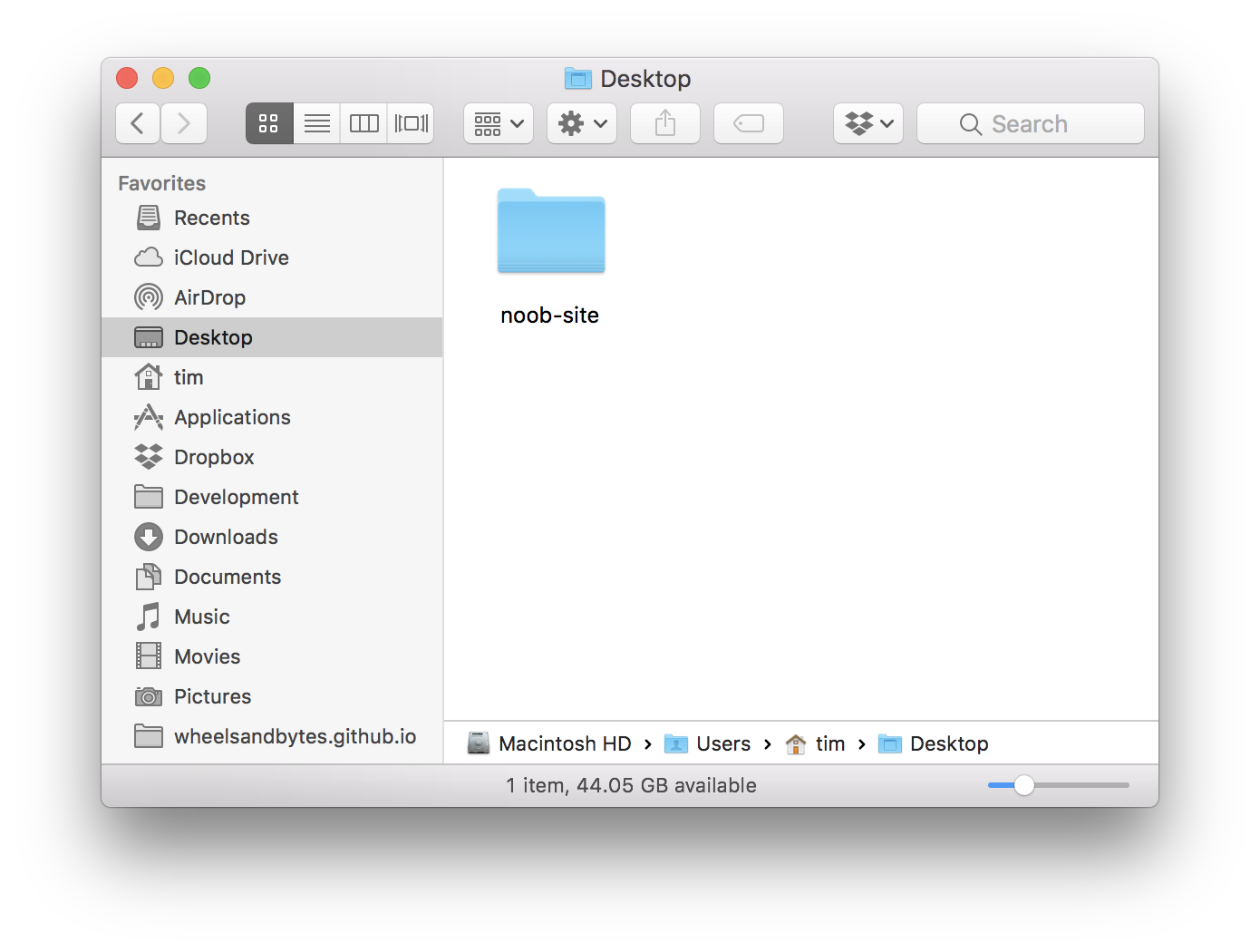Jump to Users in the path bar
1260x952 pixels.
pos(722,743)
